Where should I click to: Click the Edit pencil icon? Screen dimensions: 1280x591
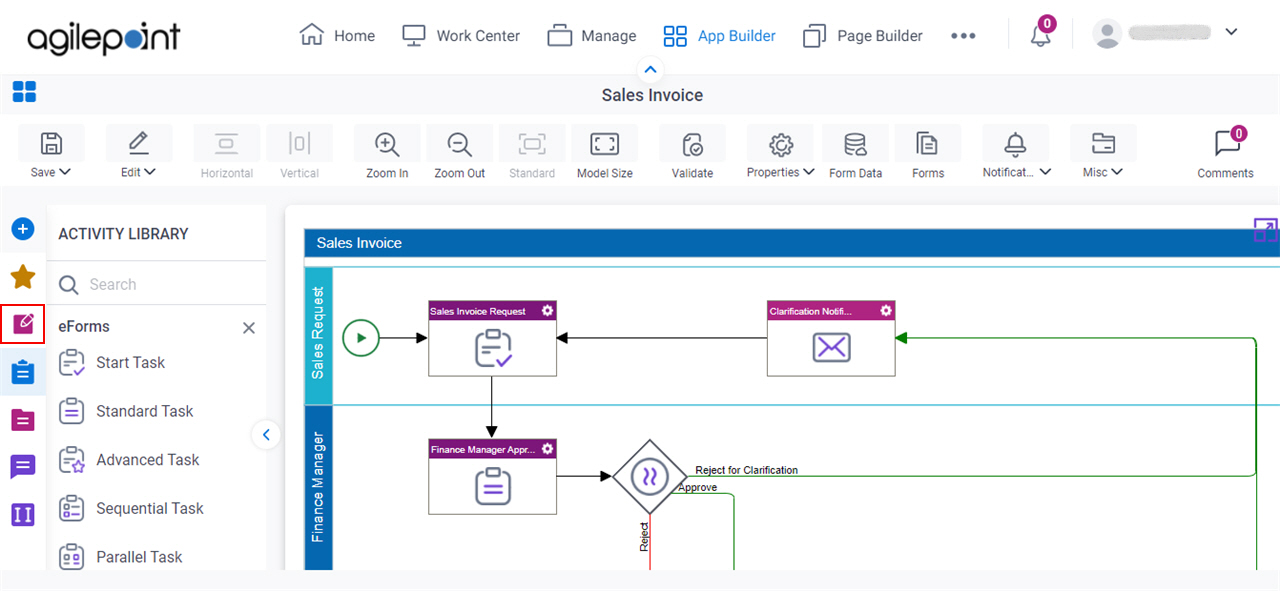(x=139, y=144)
